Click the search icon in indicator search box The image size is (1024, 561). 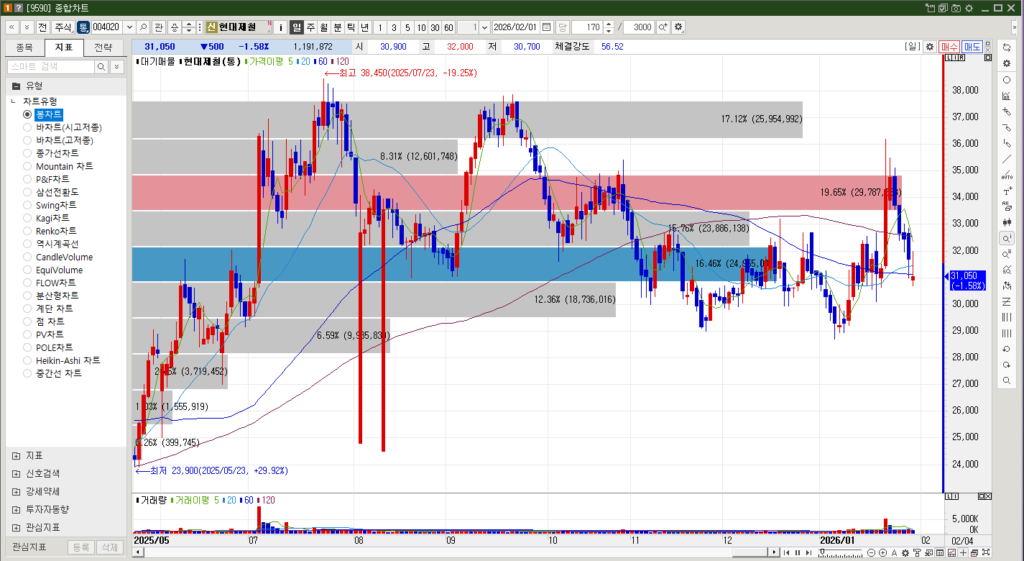[x=102, y=66]
